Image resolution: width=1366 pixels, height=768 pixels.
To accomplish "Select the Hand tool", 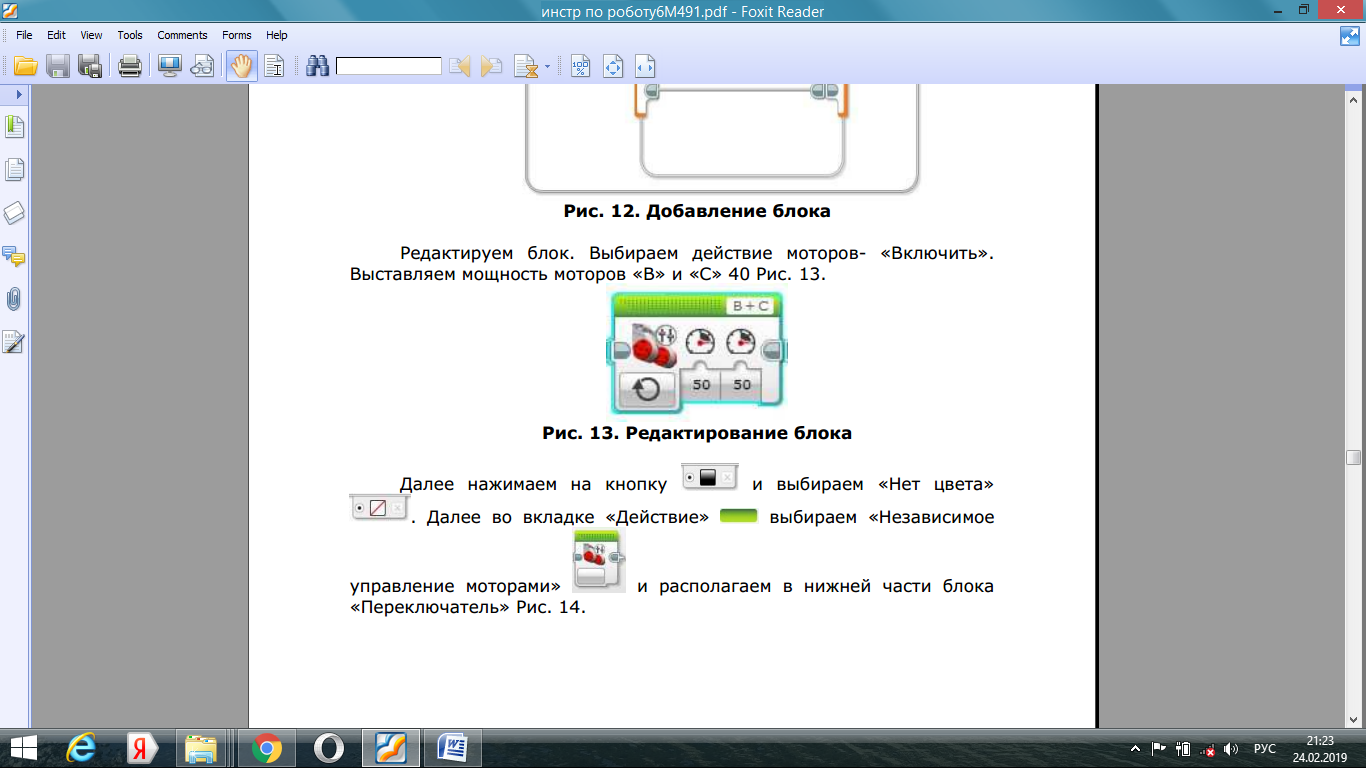I will point(241,67).
